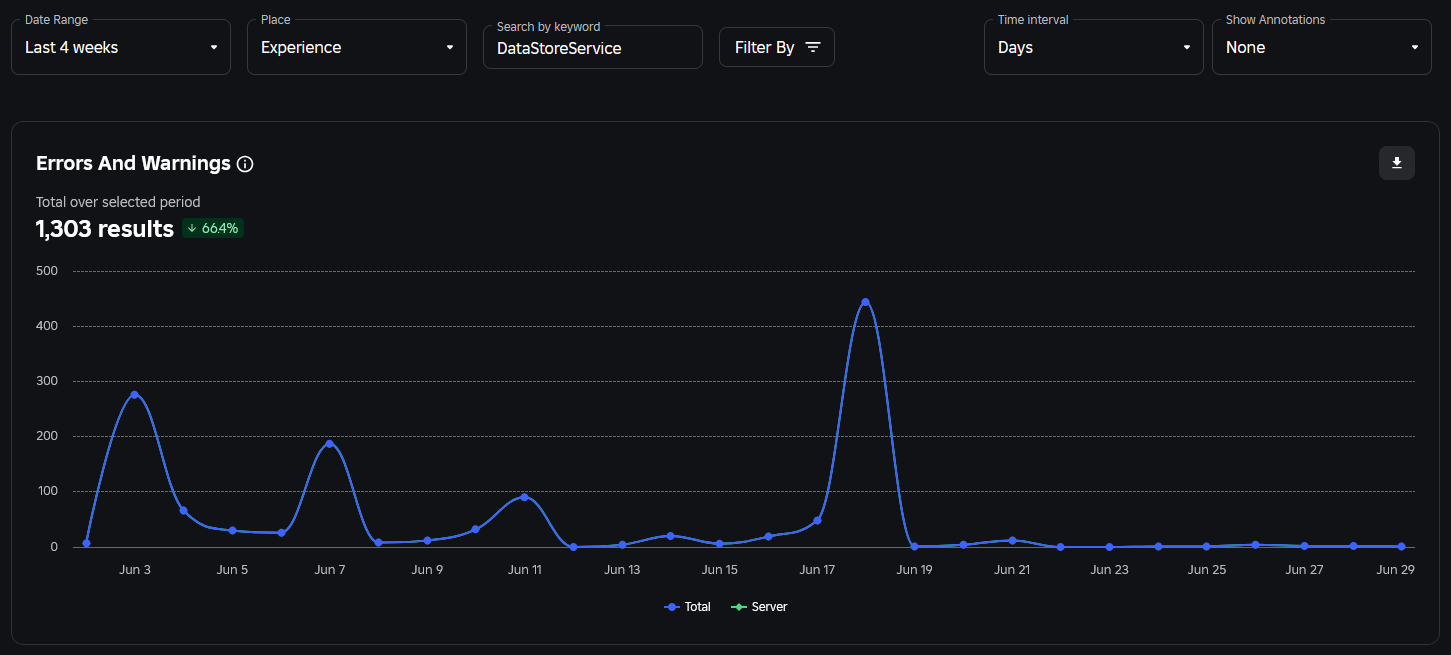Open the Show Annotations dropdown
The image size is (1451, 655).
pyautogui.click(x=1322, y=47)
